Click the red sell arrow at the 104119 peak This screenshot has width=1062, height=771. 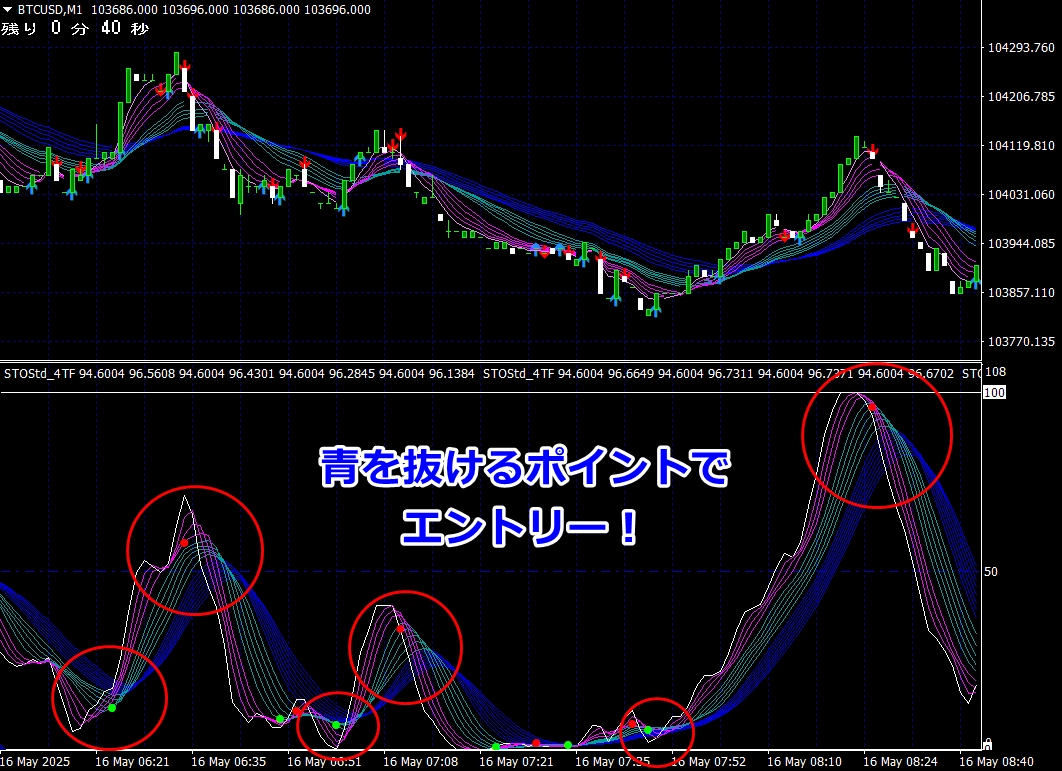873,150
